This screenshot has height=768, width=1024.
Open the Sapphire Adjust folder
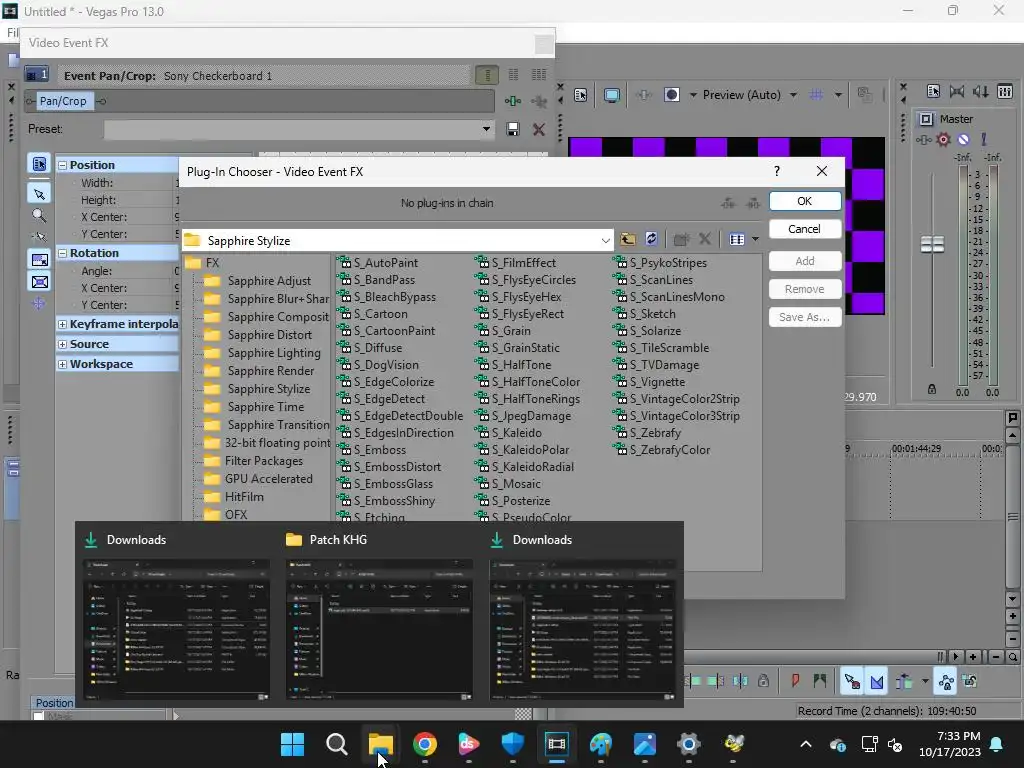click(258, 281)
